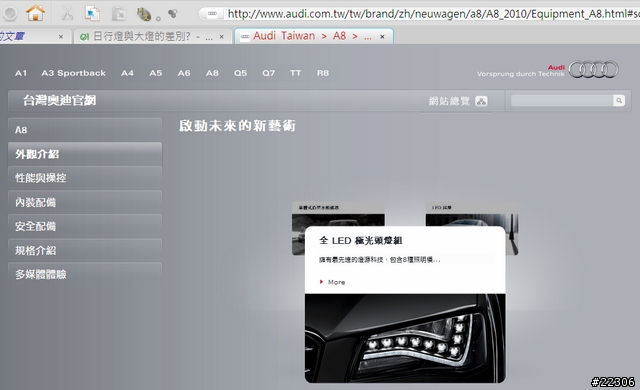Close the Audi Taiwan A8 tab
Viewport: 640px width, 390px height.
click(382, 37)
